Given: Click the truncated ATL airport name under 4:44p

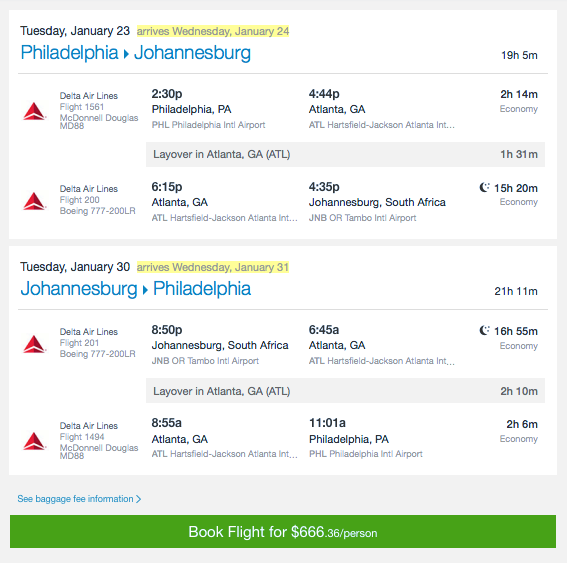Looking at the screenshot, I should (381, 125).
